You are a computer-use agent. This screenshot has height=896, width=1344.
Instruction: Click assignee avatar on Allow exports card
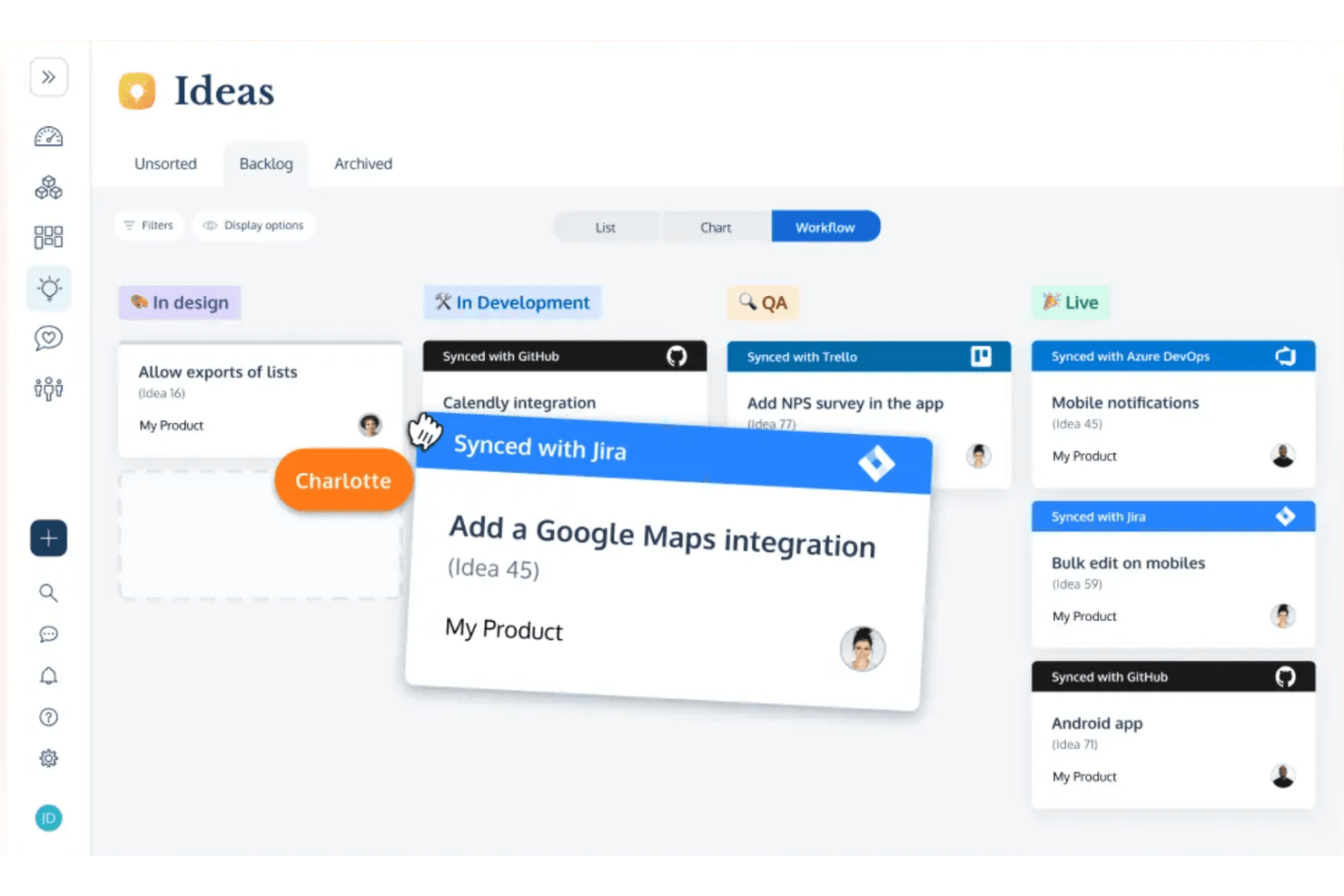[x=370, y=425]
